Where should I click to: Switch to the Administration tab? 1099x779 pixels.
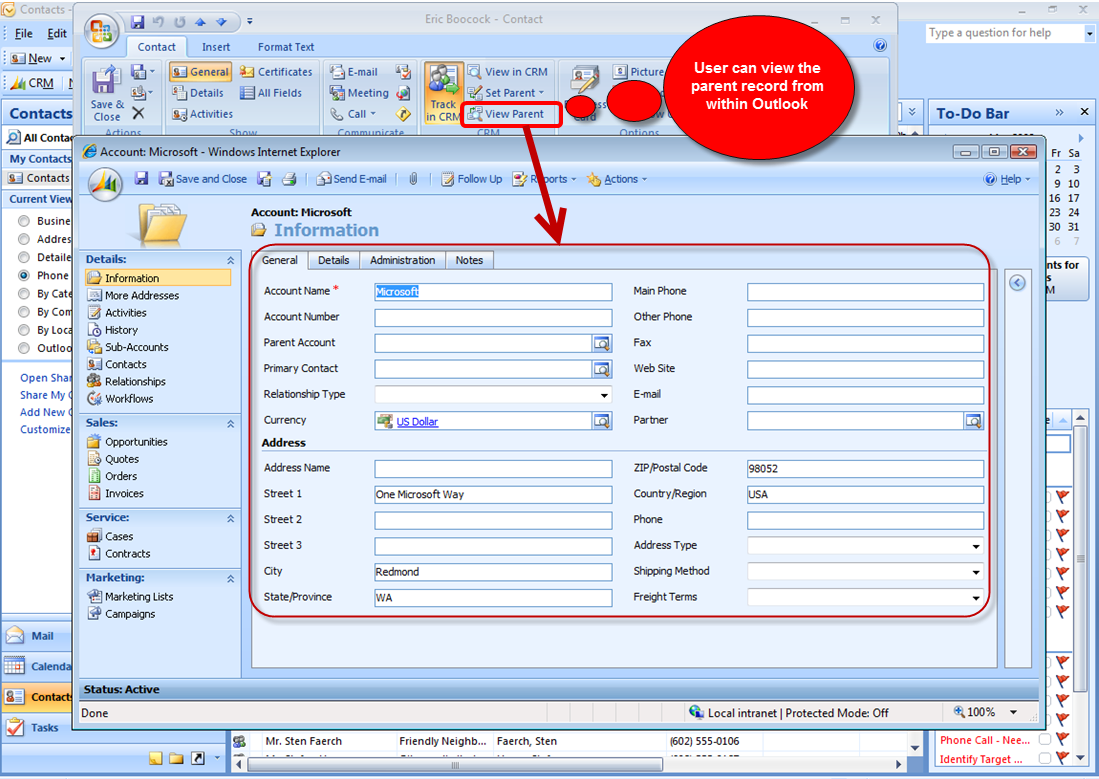[402, 260]
